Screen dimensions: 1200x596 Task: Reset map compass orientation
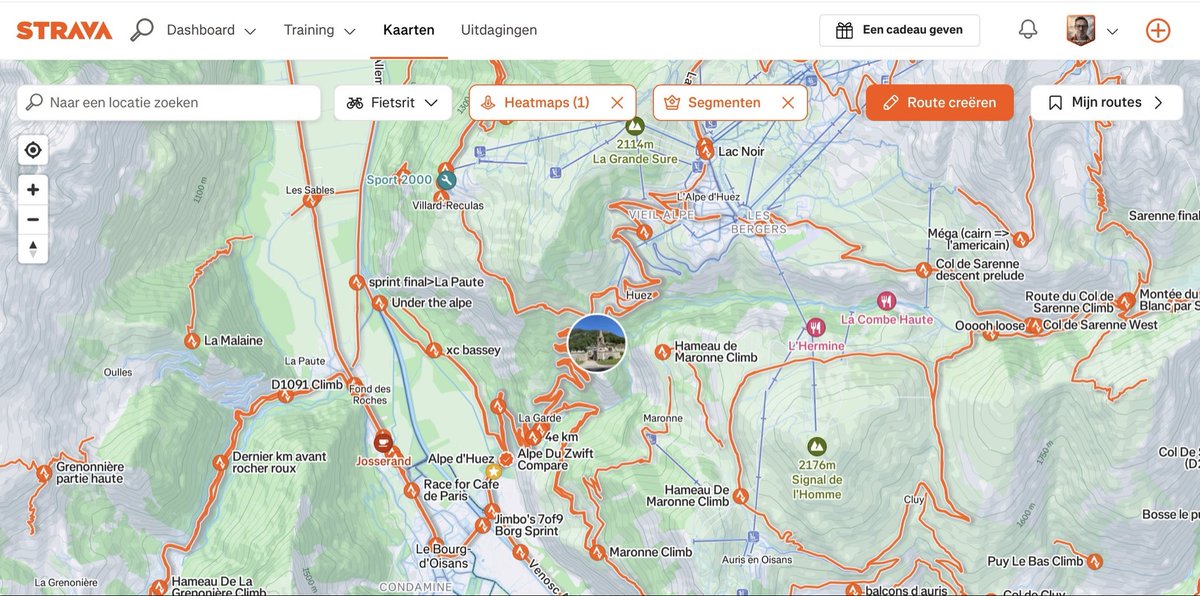click(33, 248)
